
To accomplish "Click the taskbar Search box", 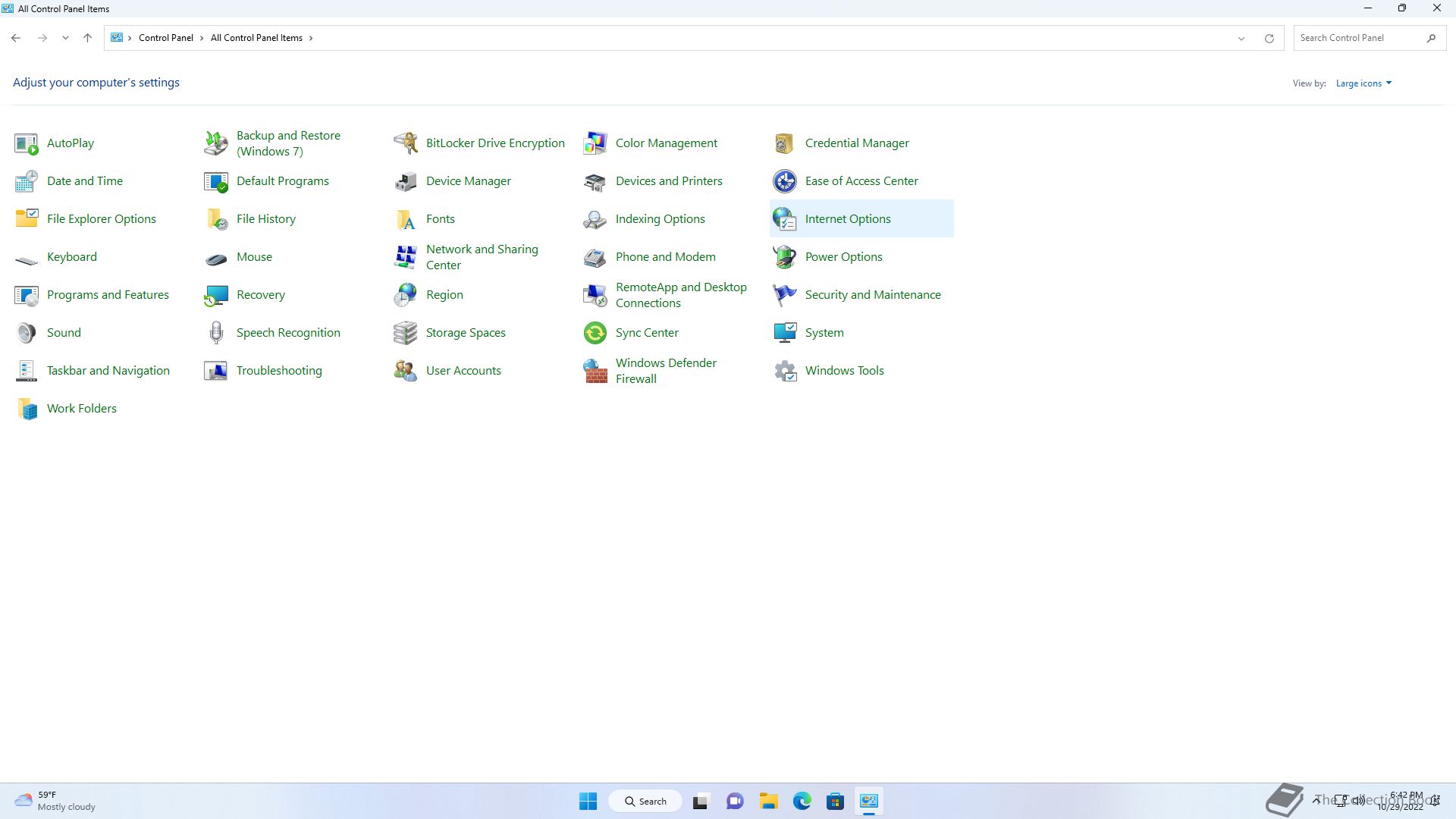I will pos(645,802).
